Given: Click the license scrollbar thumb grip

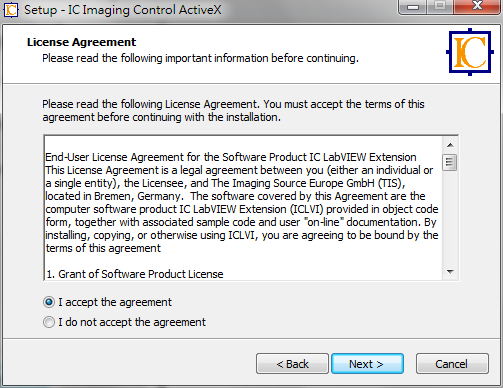Looking at the screenshot, I should [450, 162].
